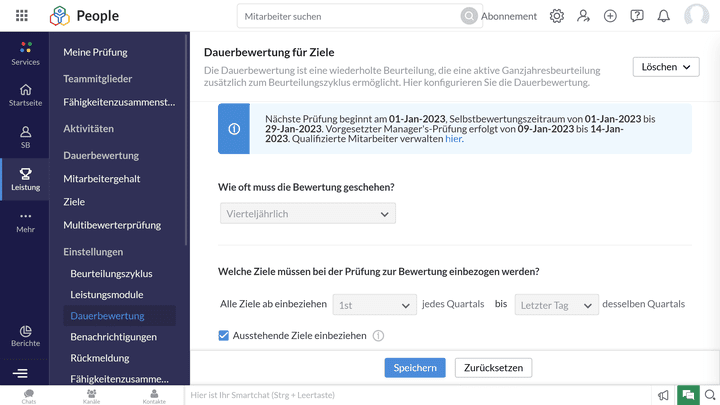Open Mitarbeitergehalt menu item
This screenshot has width=720, height=405.
(102, 179)
